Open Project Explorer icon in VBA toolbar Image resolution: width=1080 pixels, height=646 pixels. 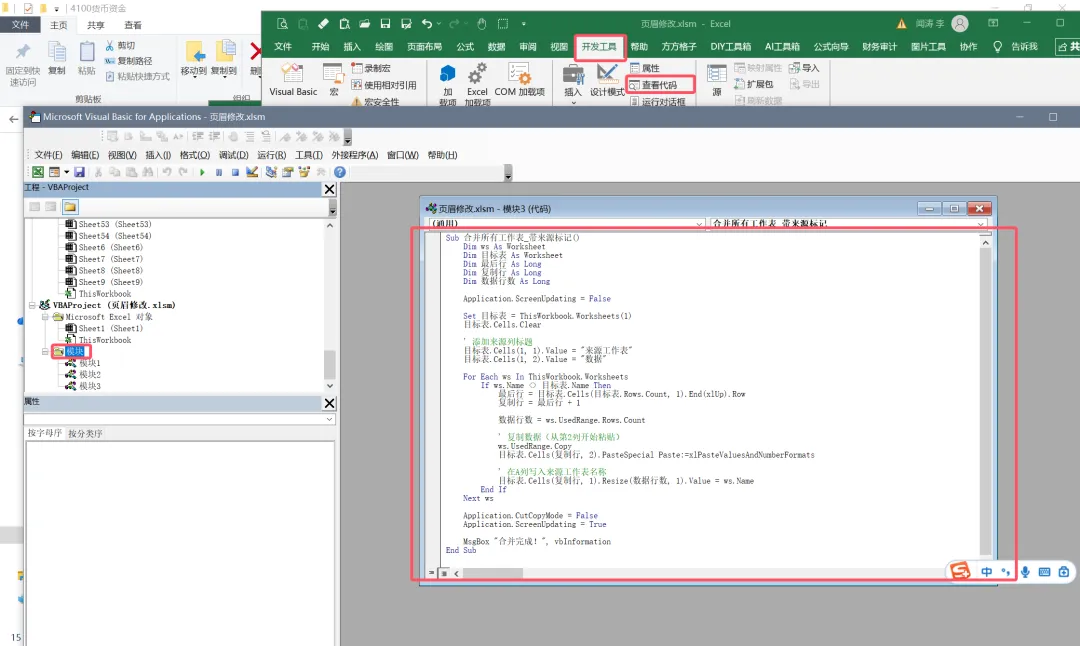(x=271, y=172)
